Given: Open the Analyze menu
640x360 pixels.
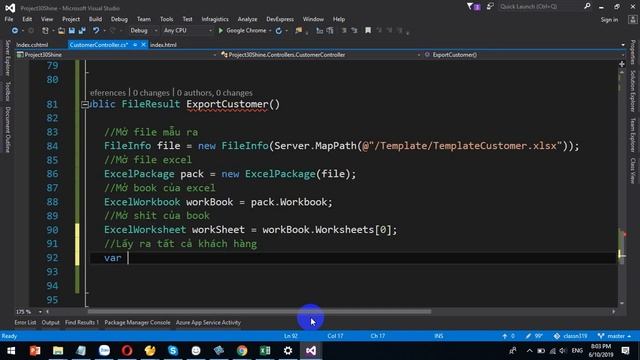Looking at the screenshot, I should 247,19.
